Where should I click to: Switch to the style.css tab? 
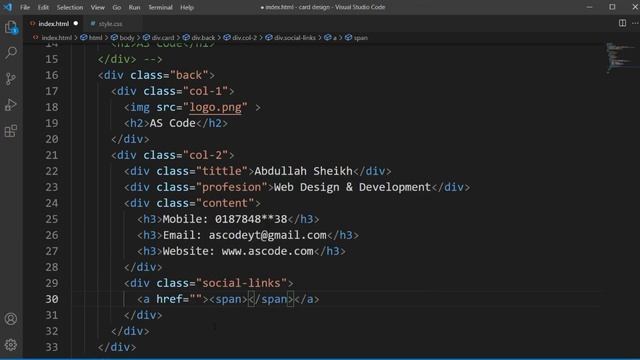(x=110, y=24)
